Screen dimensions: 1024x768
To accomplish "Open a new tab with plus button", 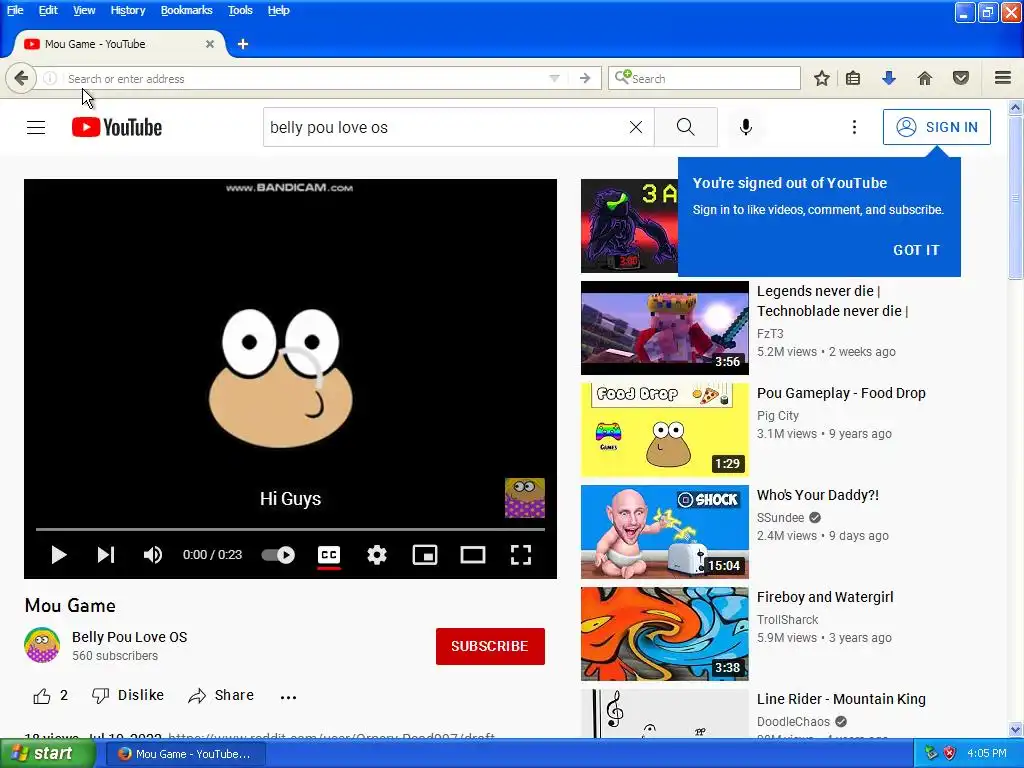I will (x=243, y=44).
